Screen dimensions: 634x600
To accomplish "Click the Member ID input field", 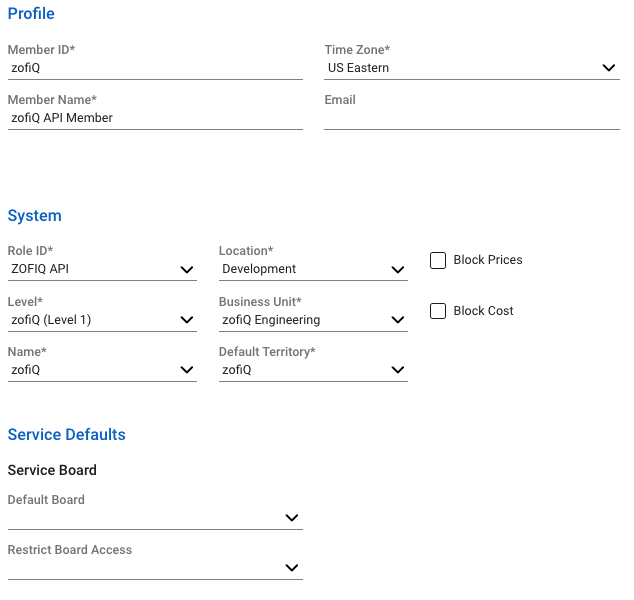I will 155,68.
